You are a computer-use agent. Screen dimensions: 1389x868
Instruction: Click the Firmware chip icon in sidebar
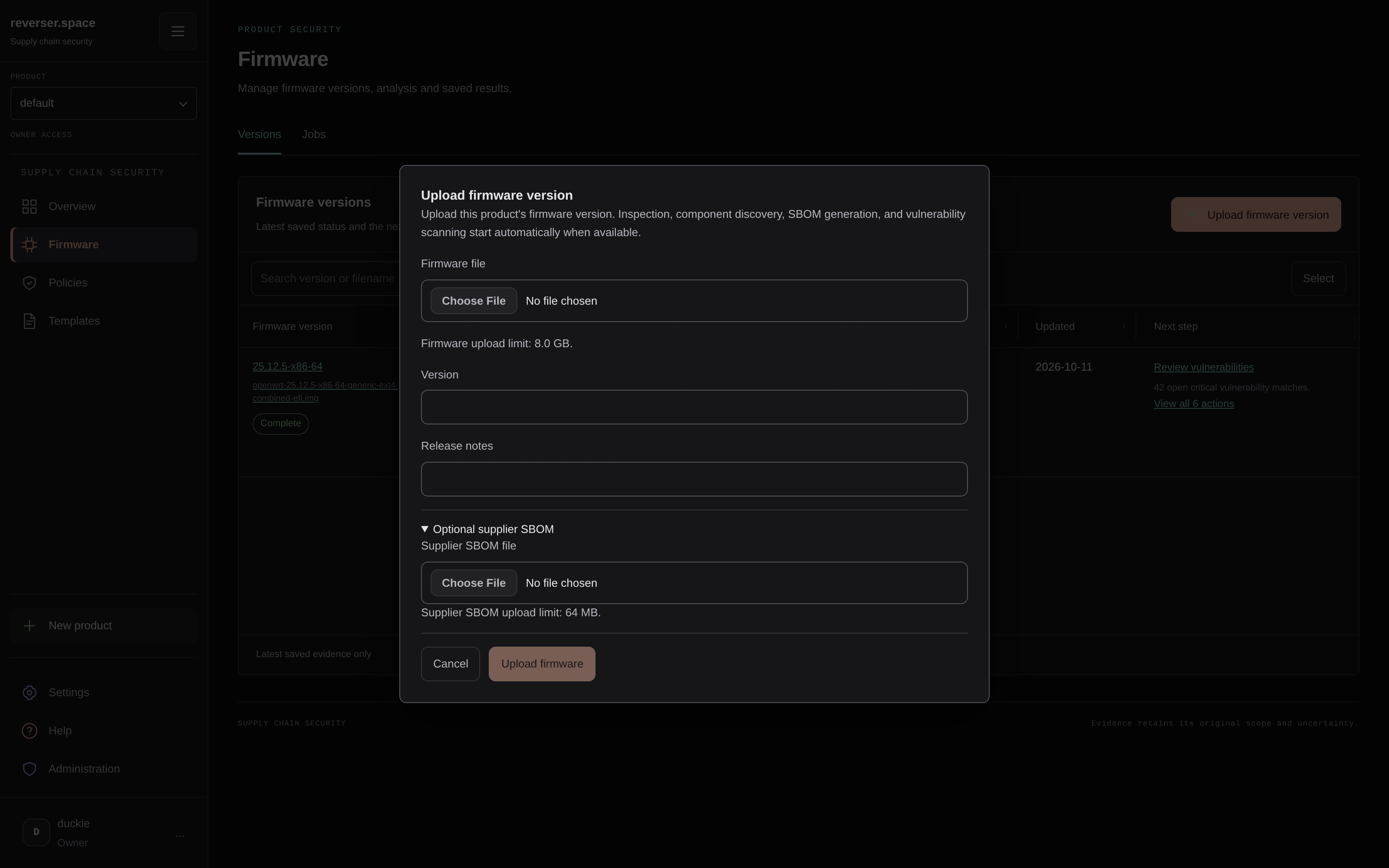[x=29, y=244]
